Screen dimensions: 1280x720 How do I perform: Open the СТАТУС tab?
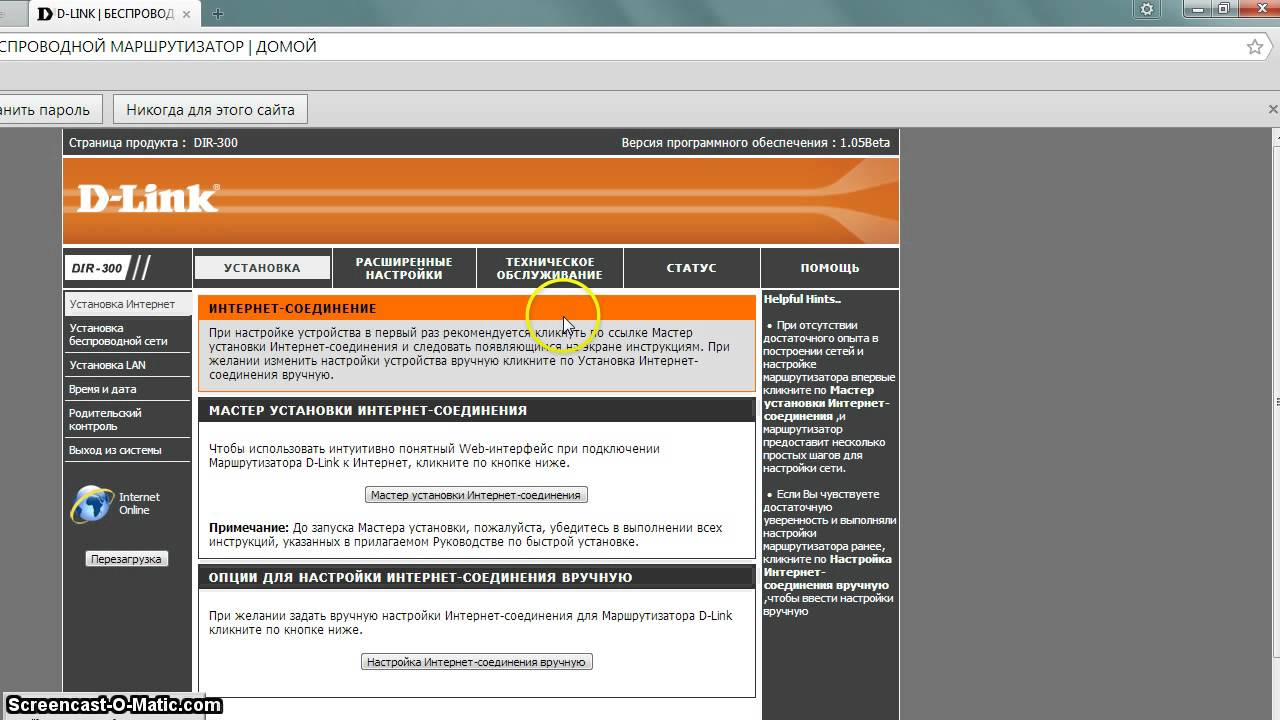click(x=692, y=268)
